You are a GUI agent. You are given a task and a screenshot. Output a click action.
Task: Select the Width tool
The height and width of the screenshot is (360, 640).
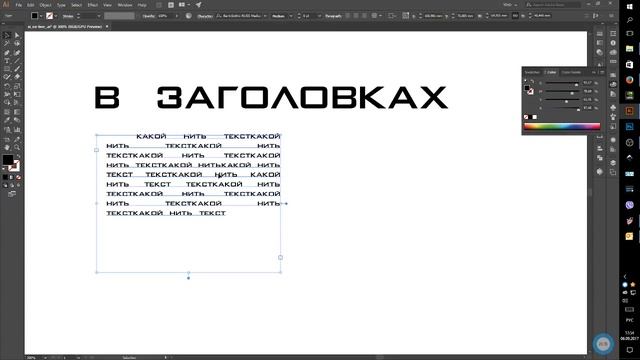(7, 94)
